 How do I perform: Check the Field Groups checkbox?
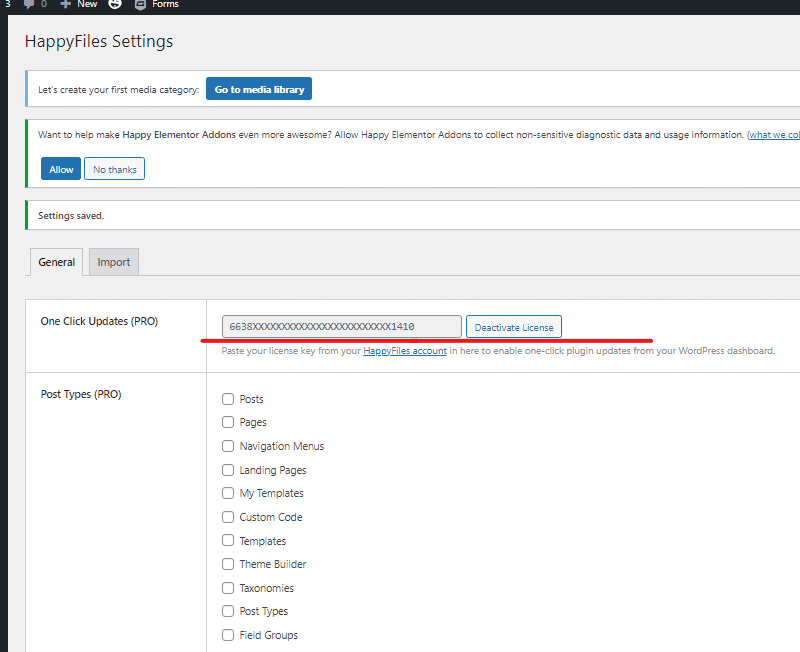pyautogui.click(x=228, y=635)
